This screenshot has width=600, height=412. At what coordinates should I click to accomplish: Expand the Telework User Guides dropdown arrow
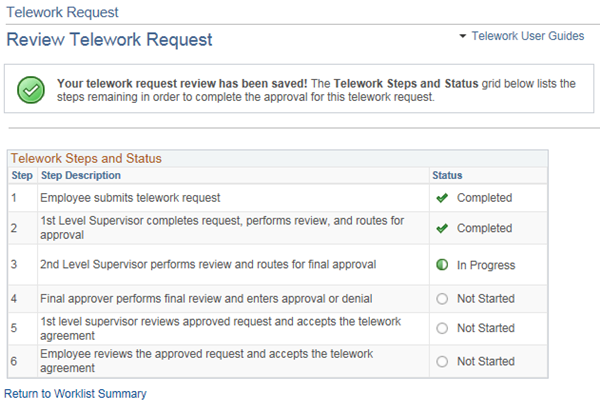click(462, 36)
